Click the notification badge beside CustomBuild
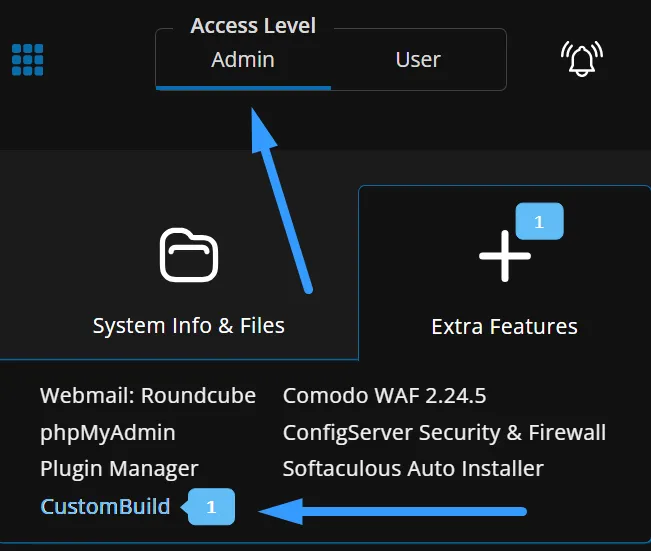The image size is (651, 551). pyautogui.click(x=211, y=507)
